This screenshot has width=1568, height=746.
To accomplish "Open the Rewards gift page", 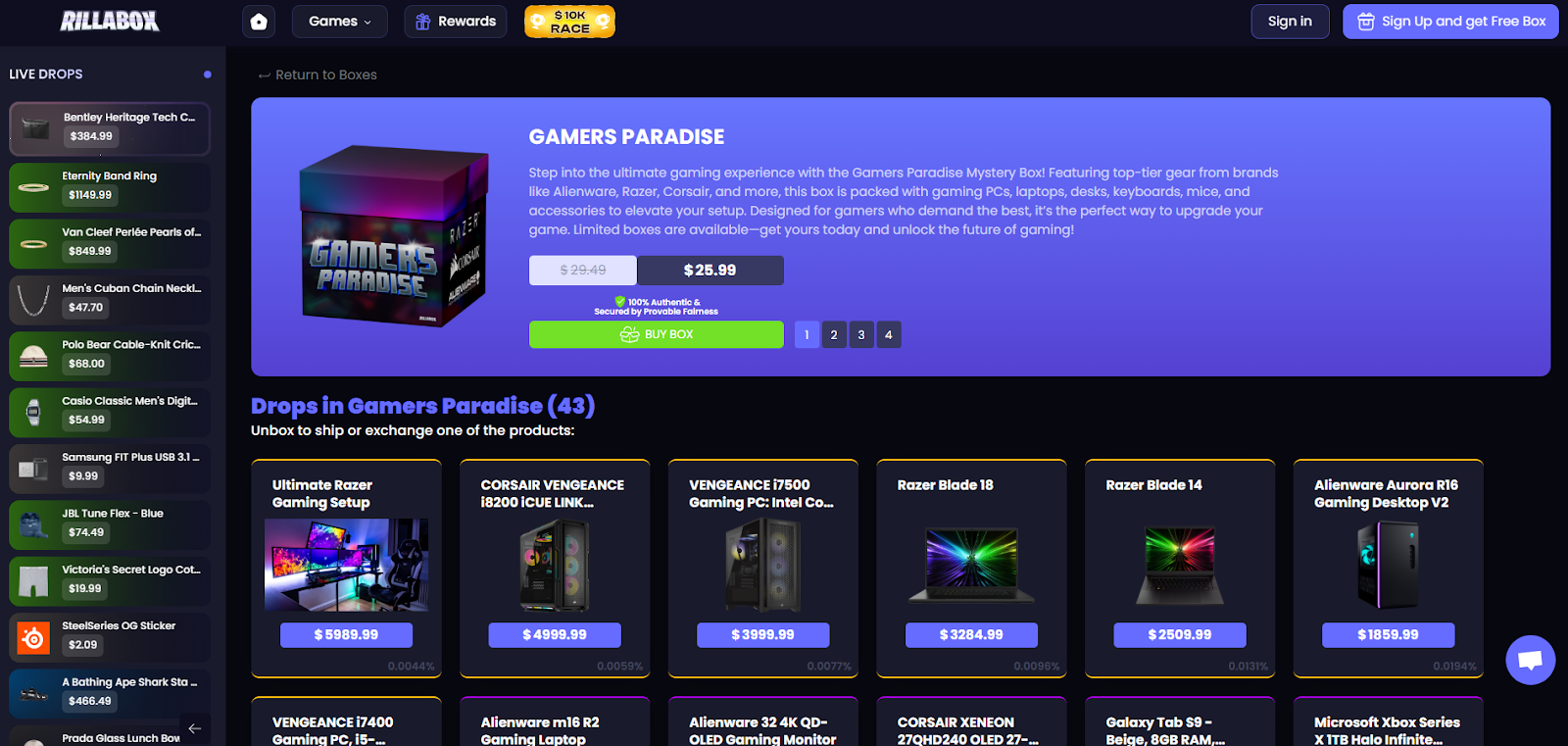I will pos(456,22).
